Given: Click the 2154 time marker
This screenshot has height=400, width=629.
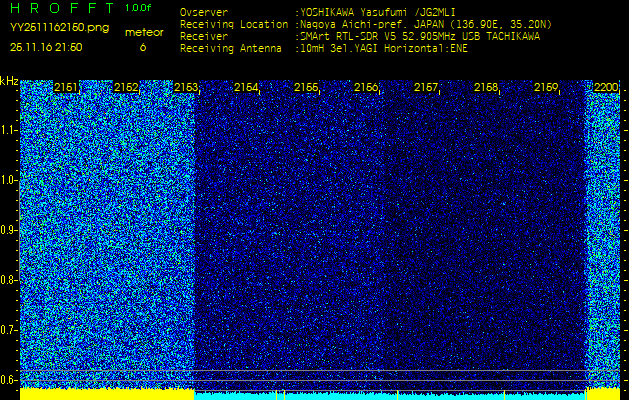Looking at the screenshot, I should tap(246, 87).
